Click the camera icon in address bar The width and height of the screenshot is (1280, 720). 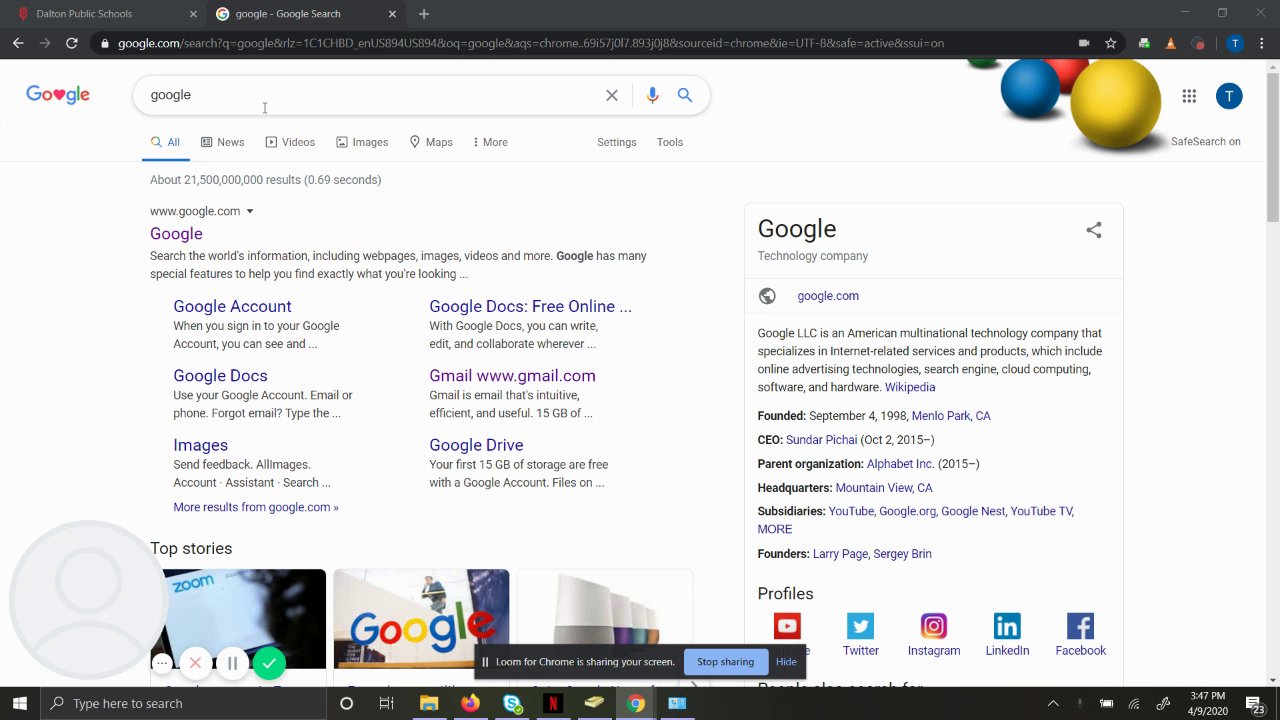(x=1084, y=43)
